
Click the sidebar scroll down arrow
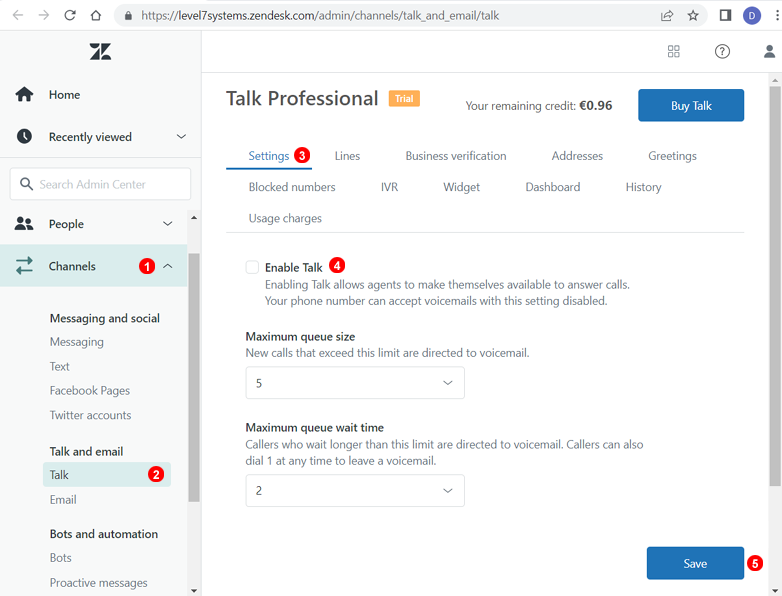(194, 591)
